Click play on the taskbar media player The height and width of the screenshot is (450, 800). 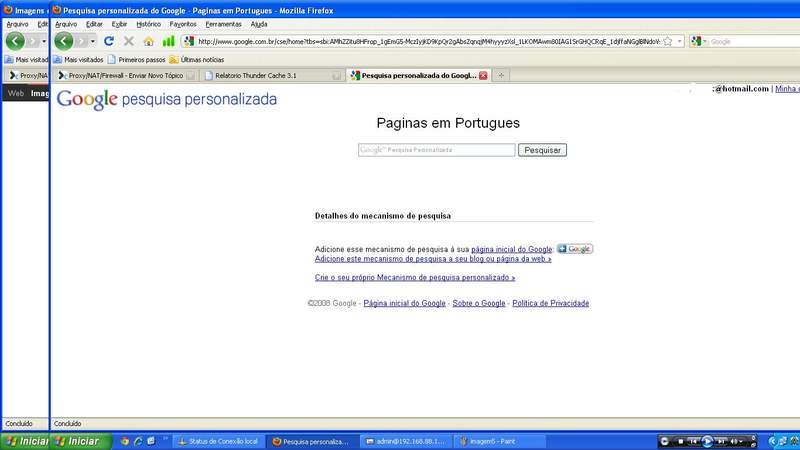[x=707, y=441]
